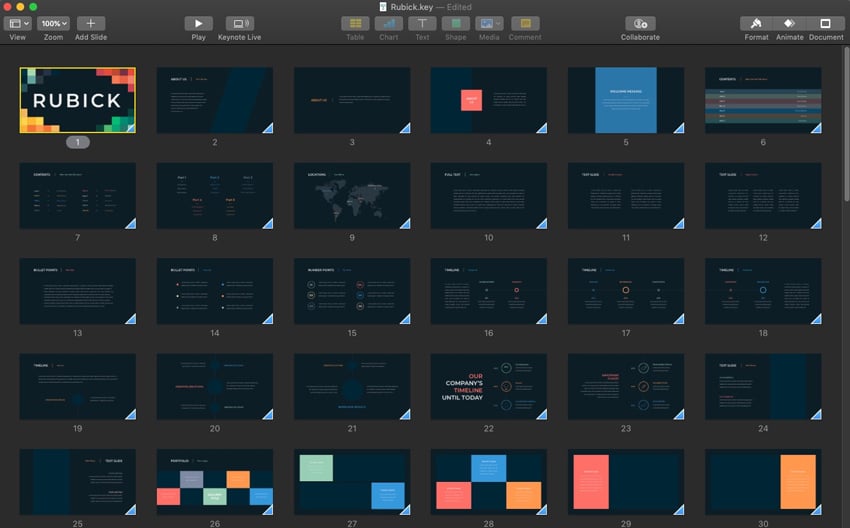Start Keynote Live presentation

239,23
